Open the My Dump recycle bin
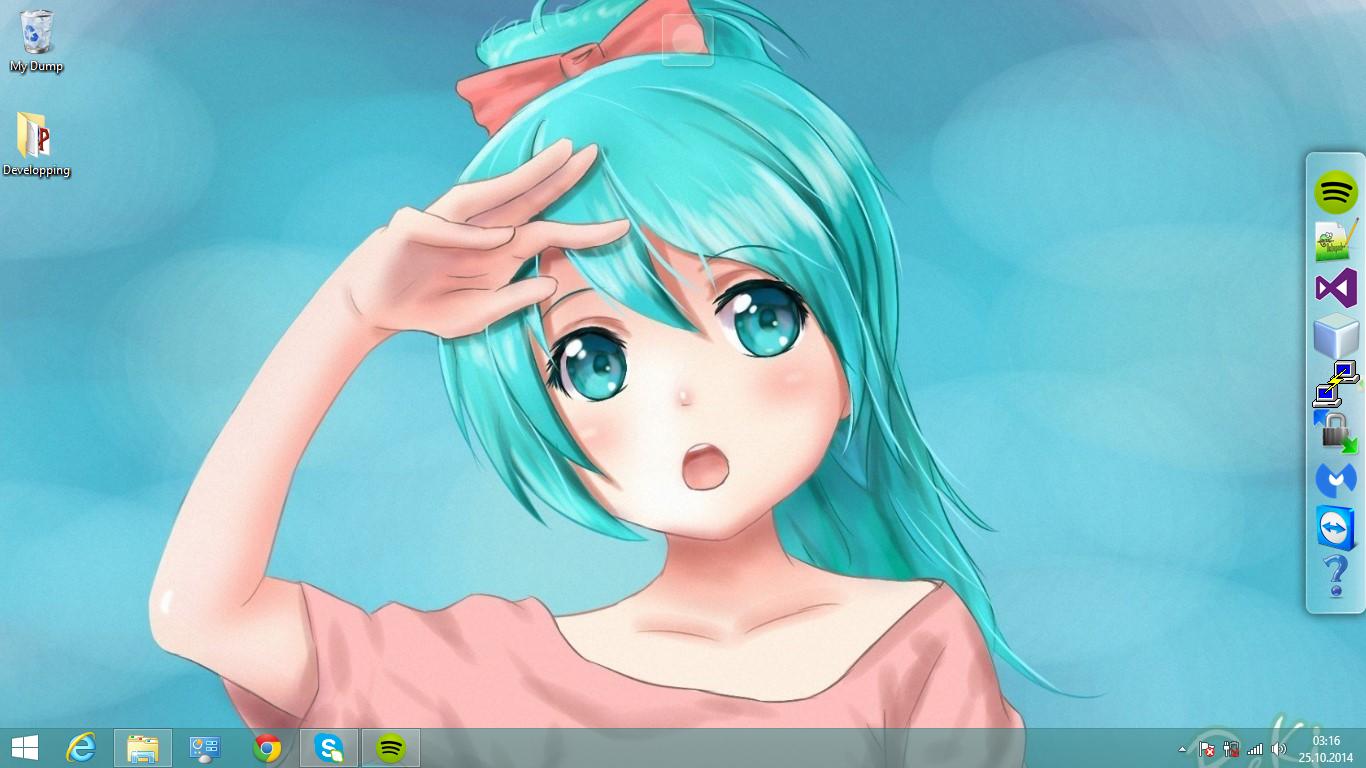1366x768 pixels. pos(36,42)
